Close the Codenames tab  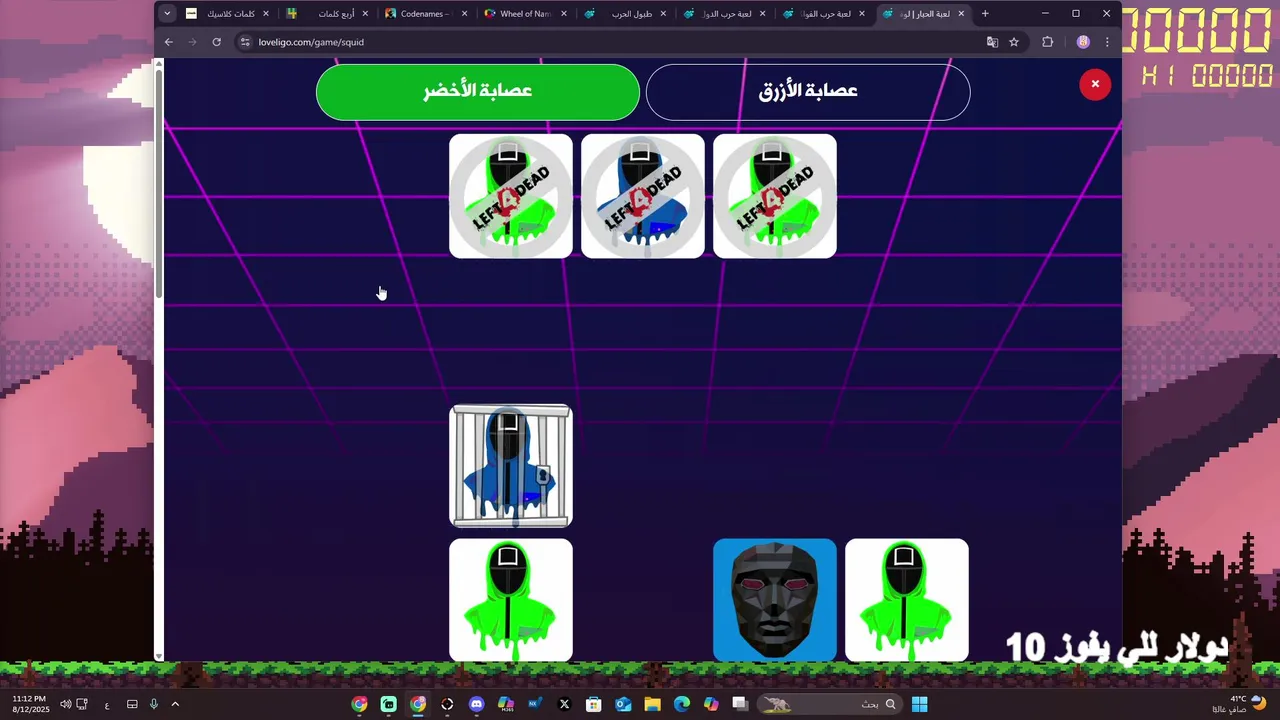pos(464,14)
